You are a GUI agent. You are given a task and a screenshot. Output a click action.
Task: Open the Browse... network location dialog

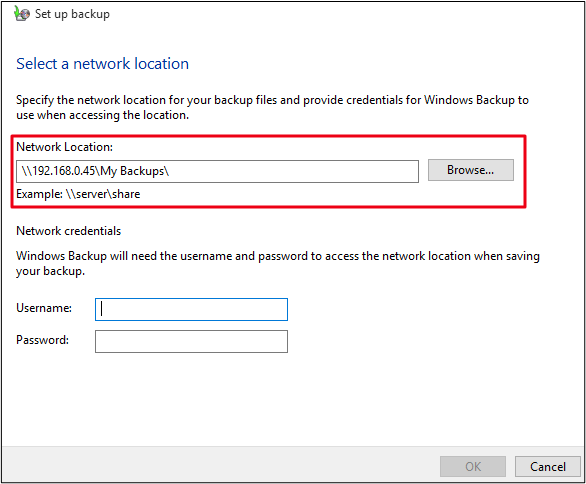[x=471, y=170]
